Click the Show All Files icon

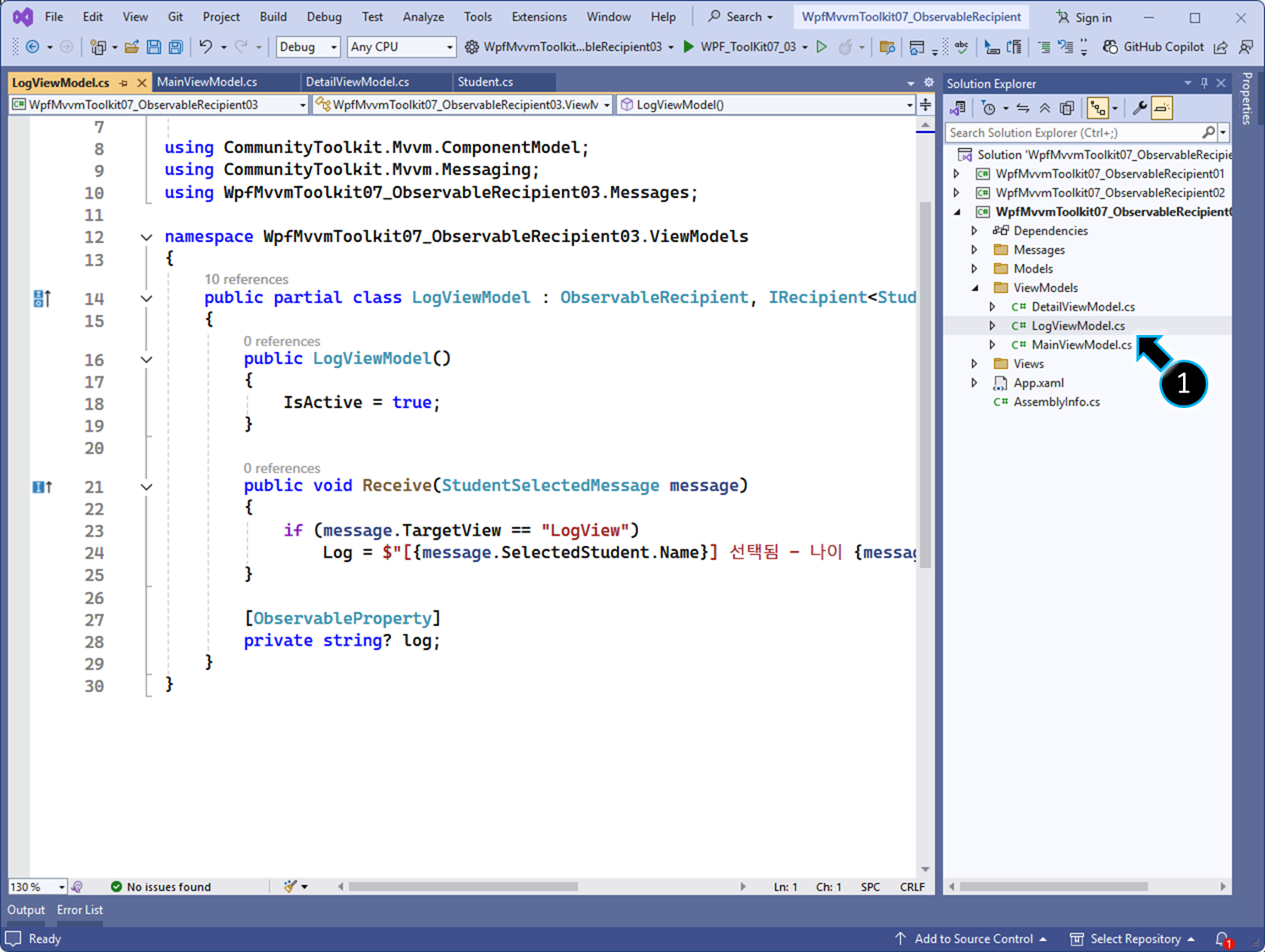click(x=1067, y=108)
